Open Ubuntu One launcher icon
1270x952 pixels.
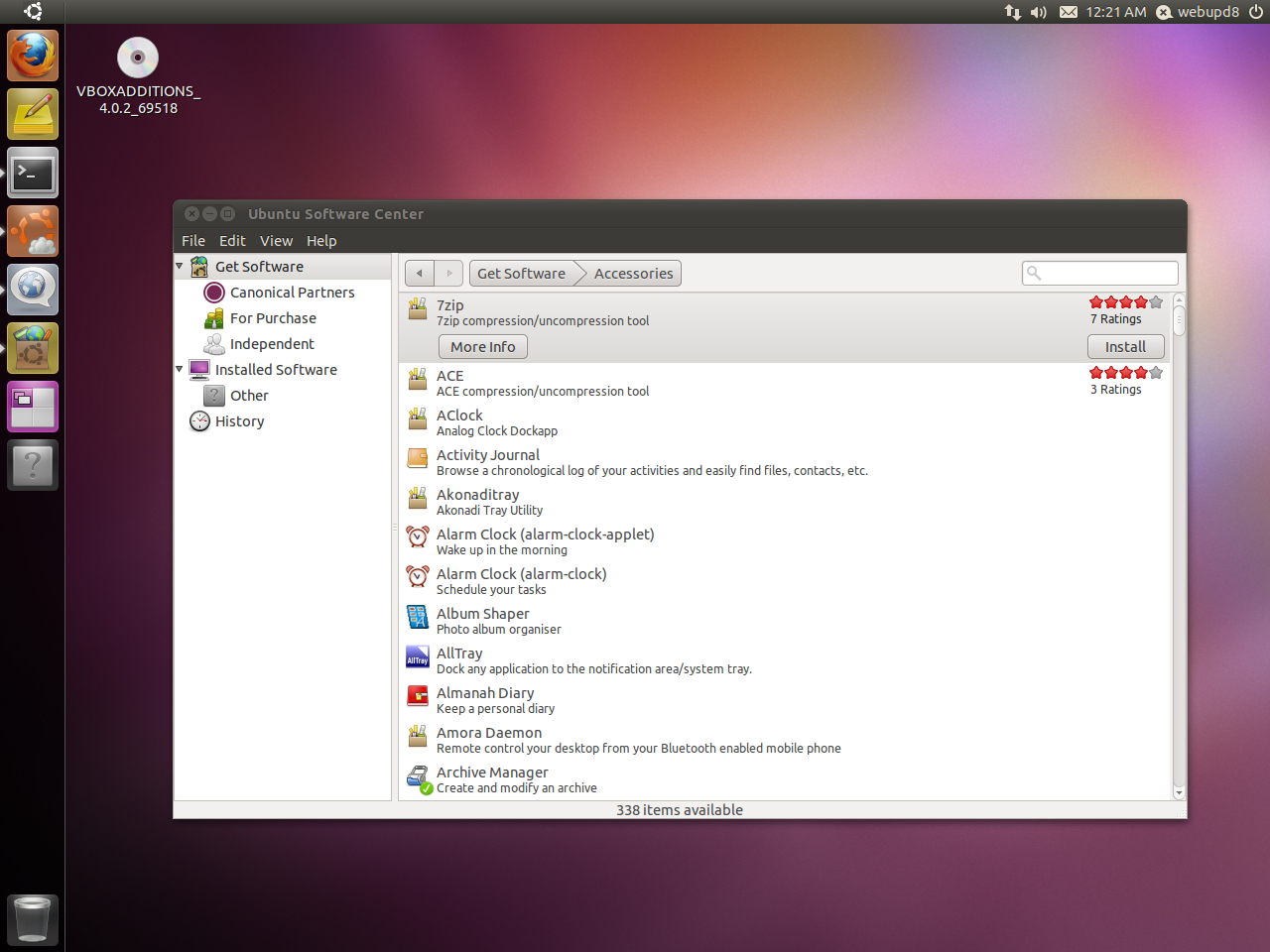click(33, 231)
